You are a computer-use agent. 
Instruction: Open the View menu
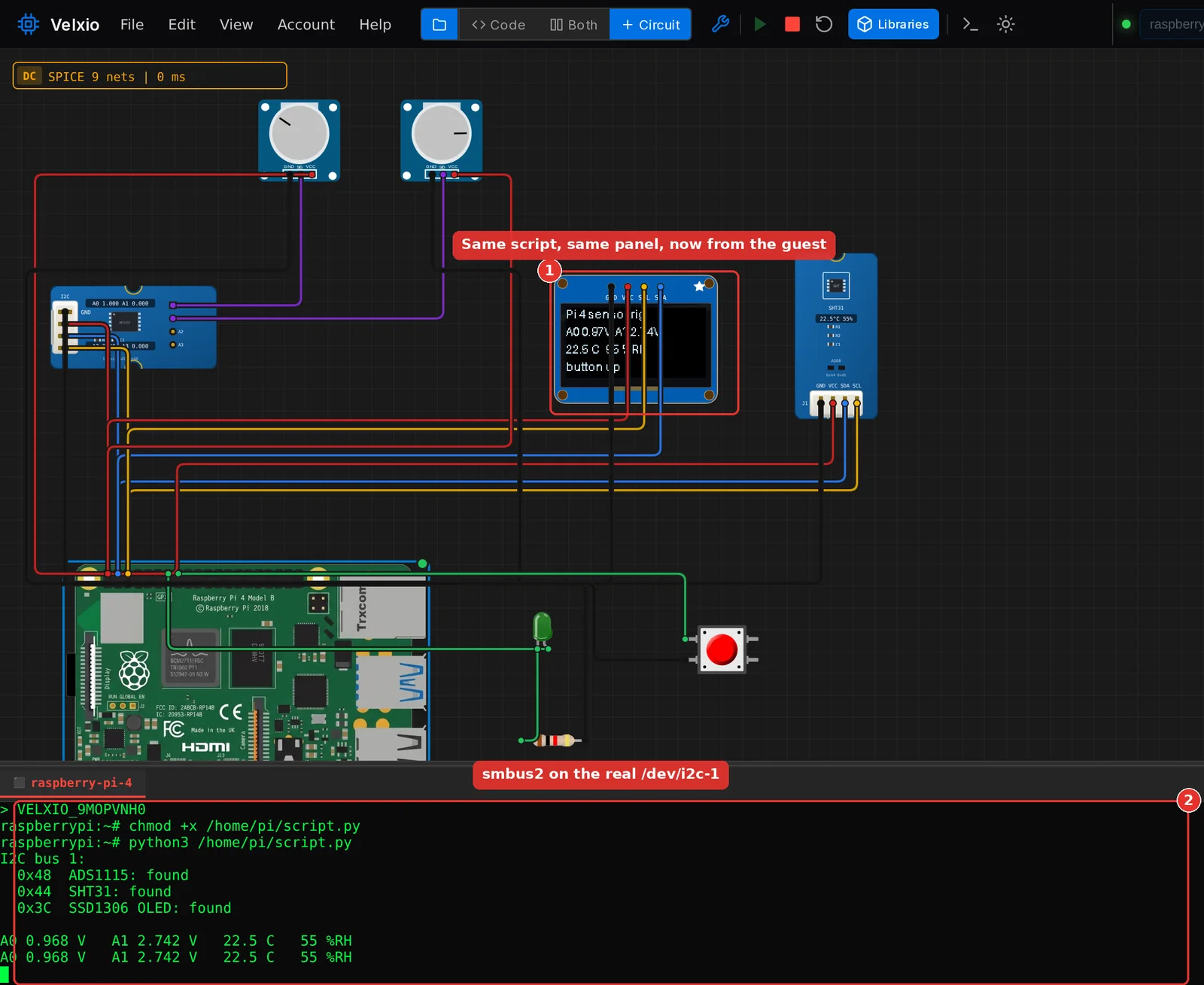tap(236, 24)
